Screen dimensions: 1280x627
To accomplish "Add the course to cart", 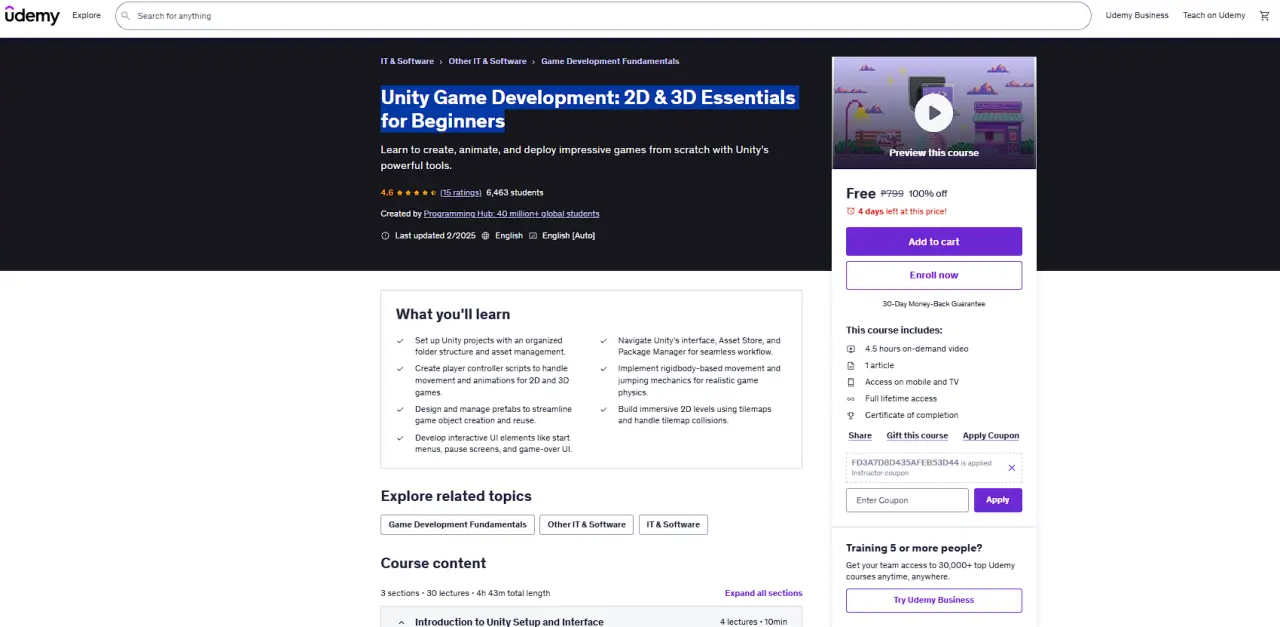I will [x=934, y=241].
